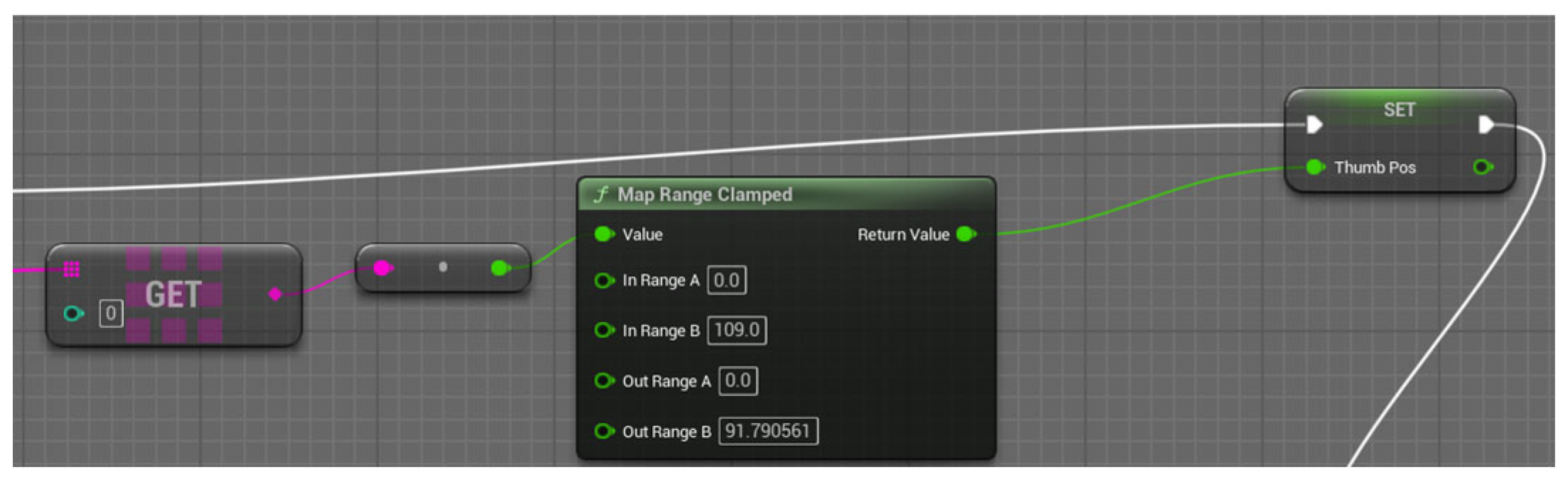Click the In Range A pin

pos(604,280)
